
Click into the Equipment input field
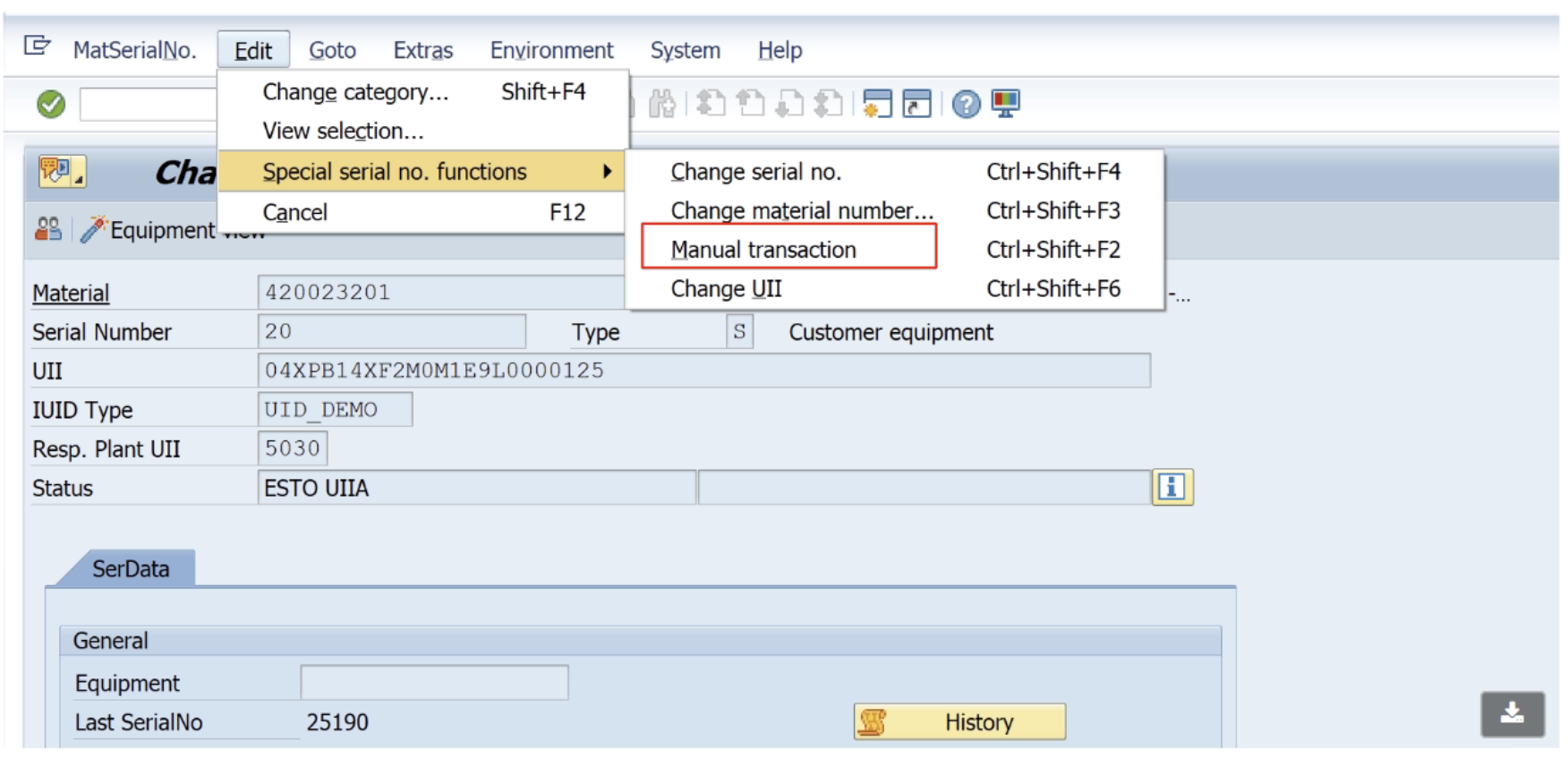point(434,683)
